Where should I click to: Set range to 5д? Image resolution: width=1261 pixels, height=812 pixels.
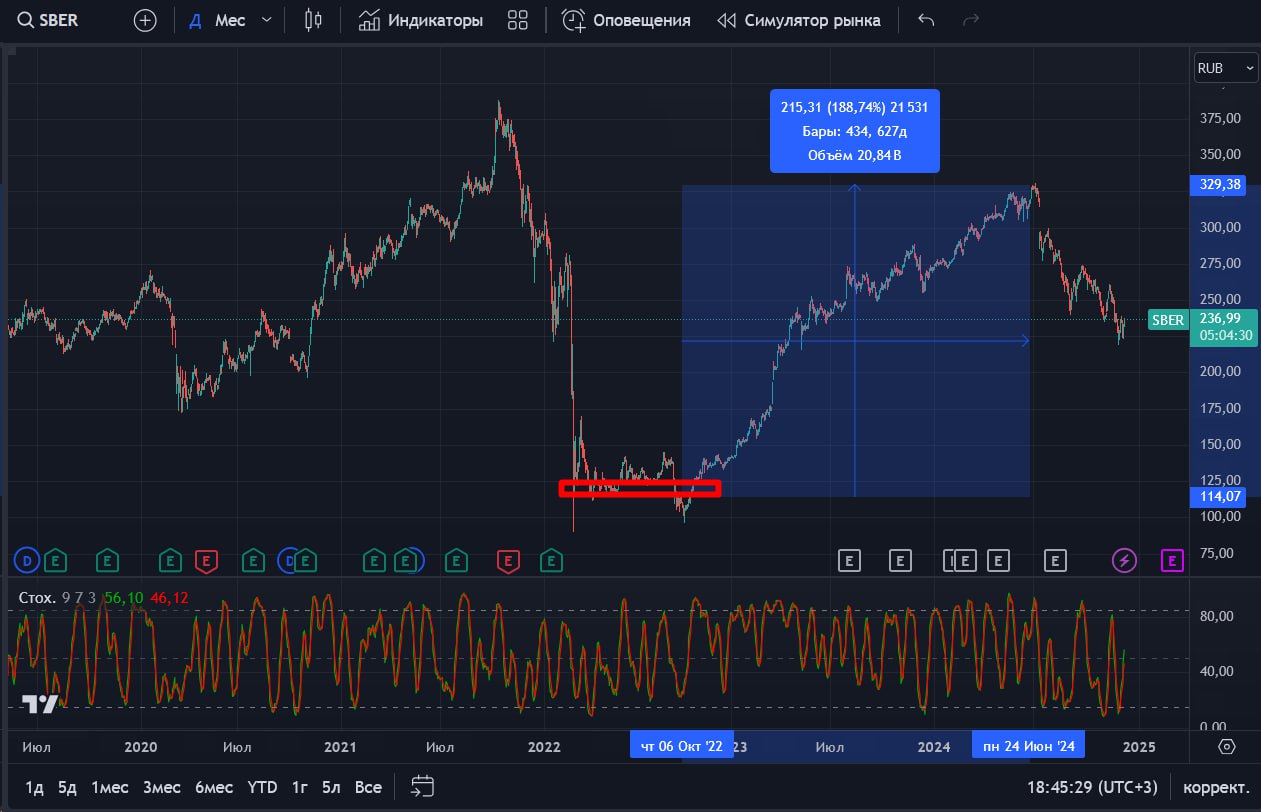(x=67, y=787)
